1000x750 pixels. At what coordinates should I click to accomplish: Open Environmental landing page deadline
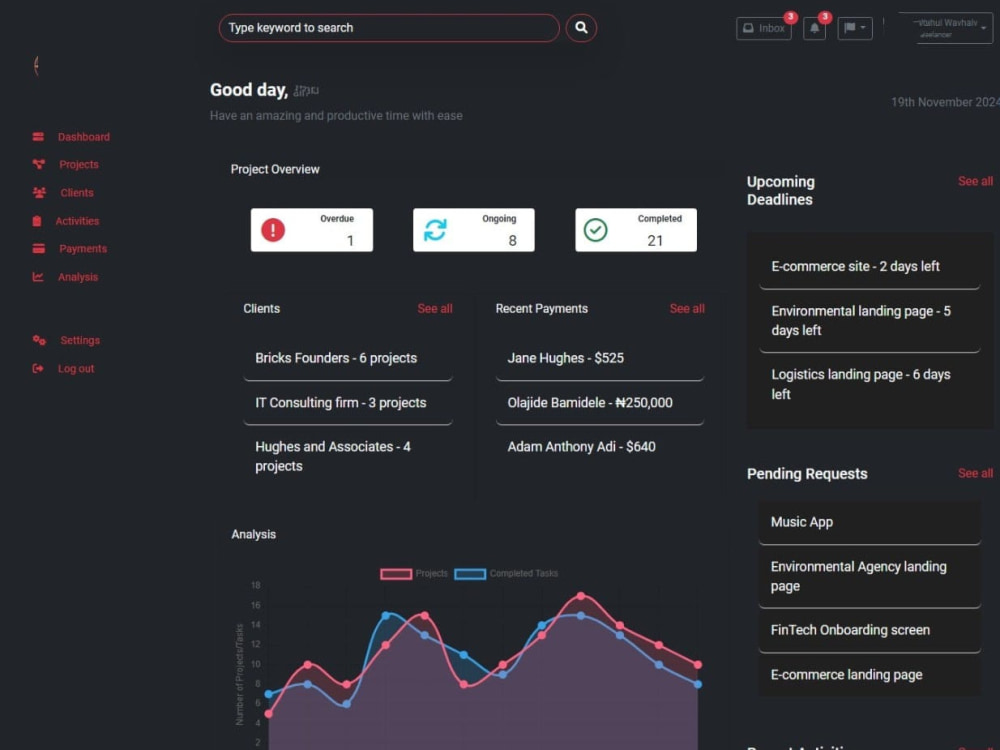pyautogui.click(x=870, y=321)
